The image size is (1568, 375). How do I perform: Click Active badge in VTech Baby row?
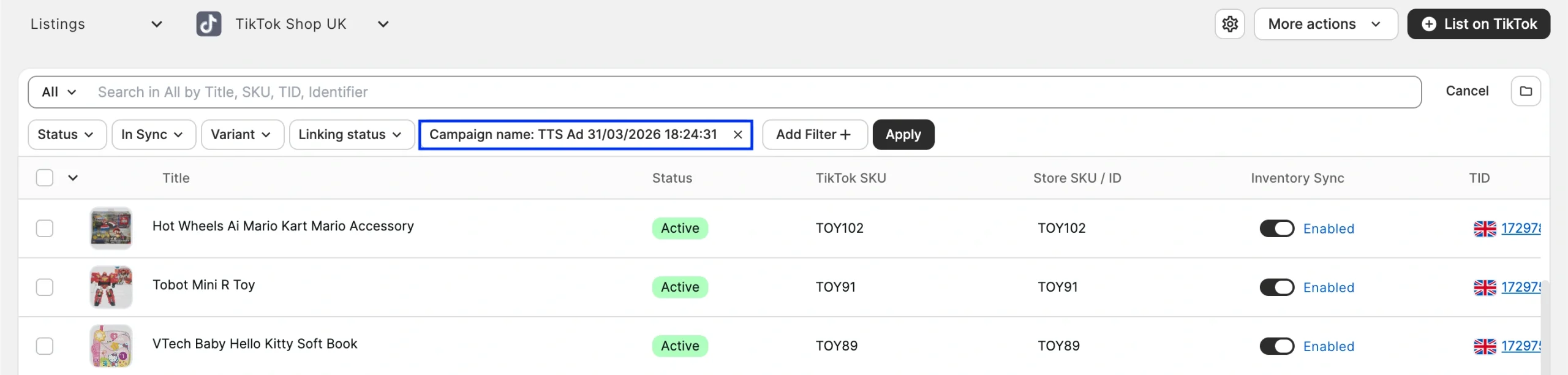(x=680, y=346)
